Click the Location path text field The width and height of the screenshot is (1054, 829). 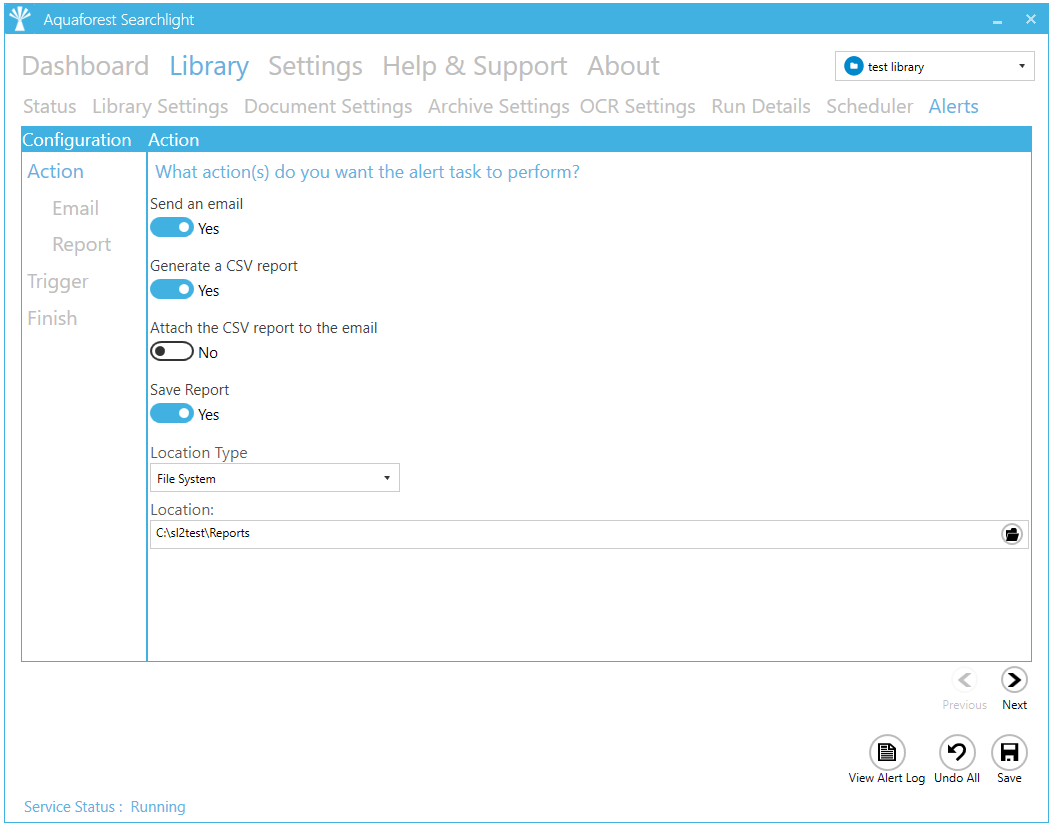[570, 534]
